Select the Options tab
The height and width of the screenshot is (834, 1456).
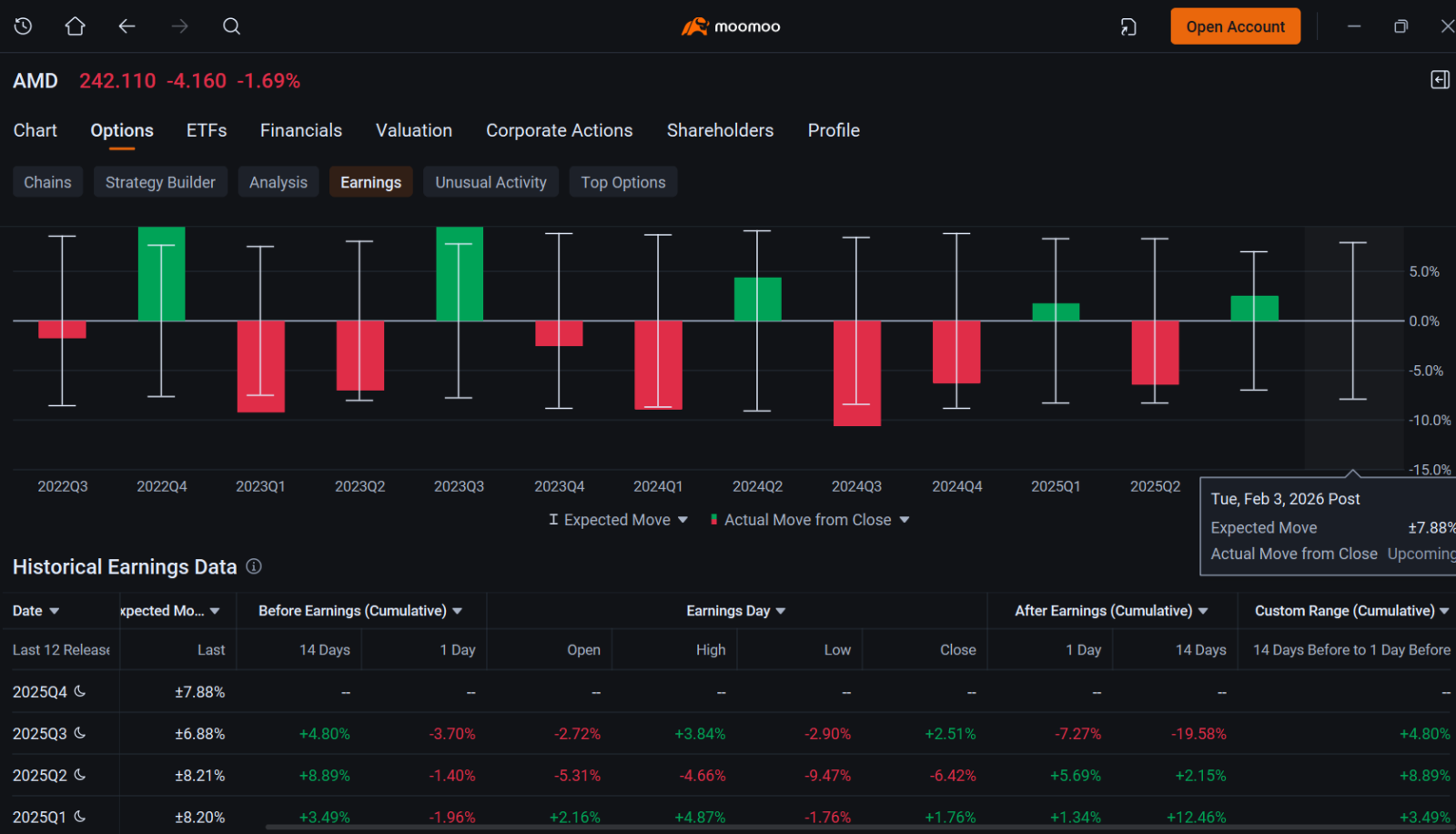pyautogui.click(x=122, y=130)
